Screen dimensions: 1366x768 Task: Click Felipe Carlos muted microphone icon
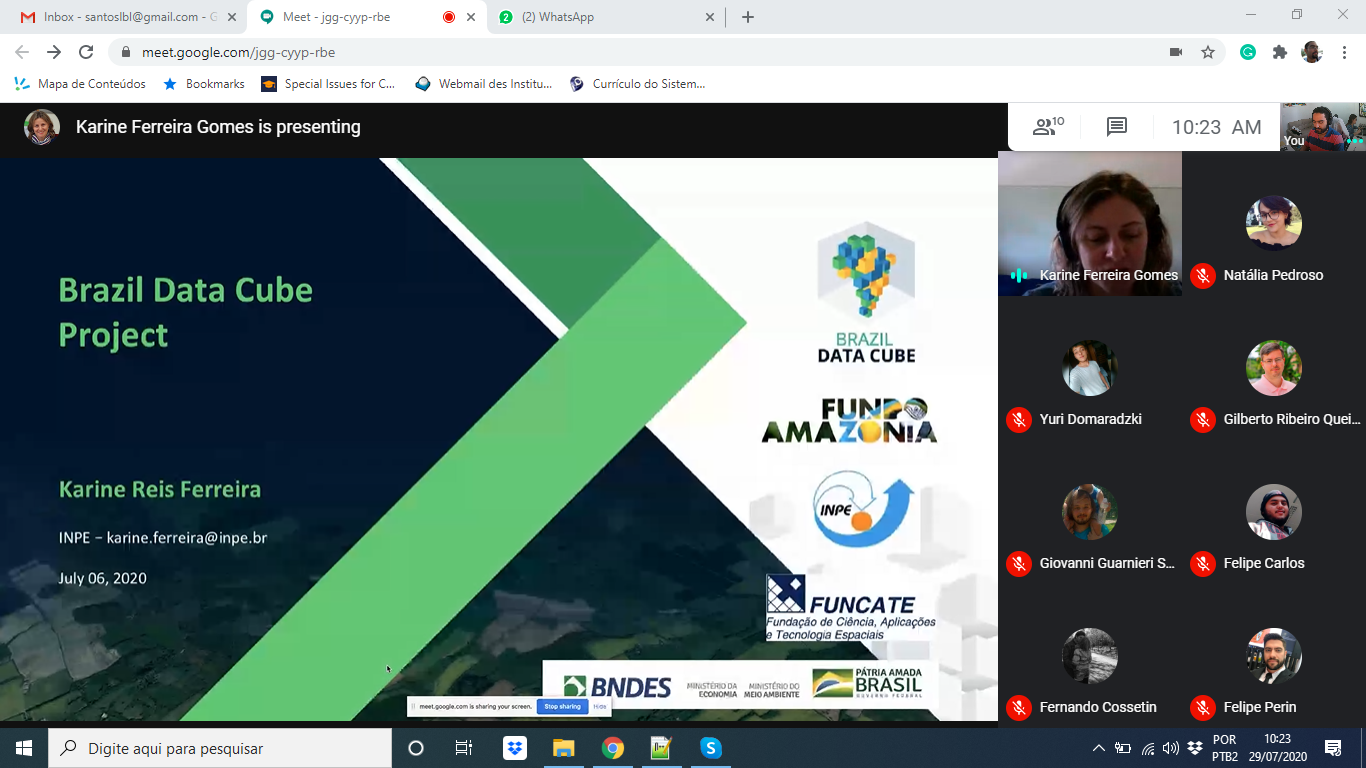pyautogui.click(x=1203, y=563)
